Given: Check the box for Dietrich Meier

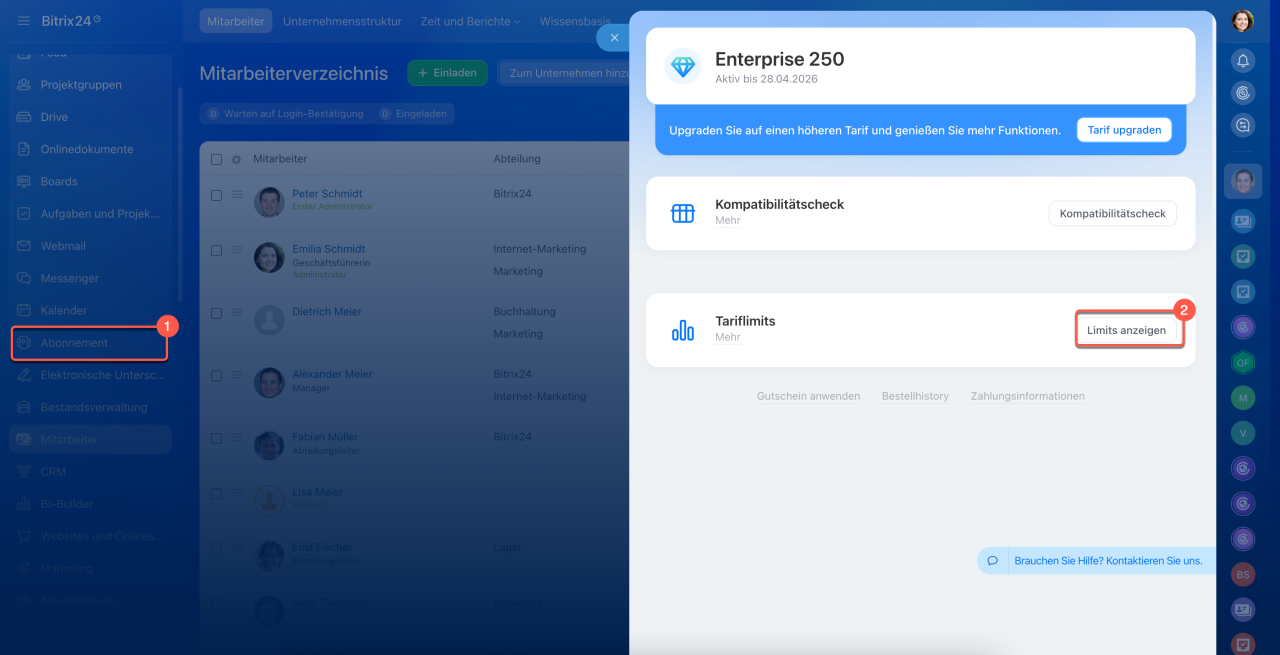Looking at the screenshot, I should point(217,313).
